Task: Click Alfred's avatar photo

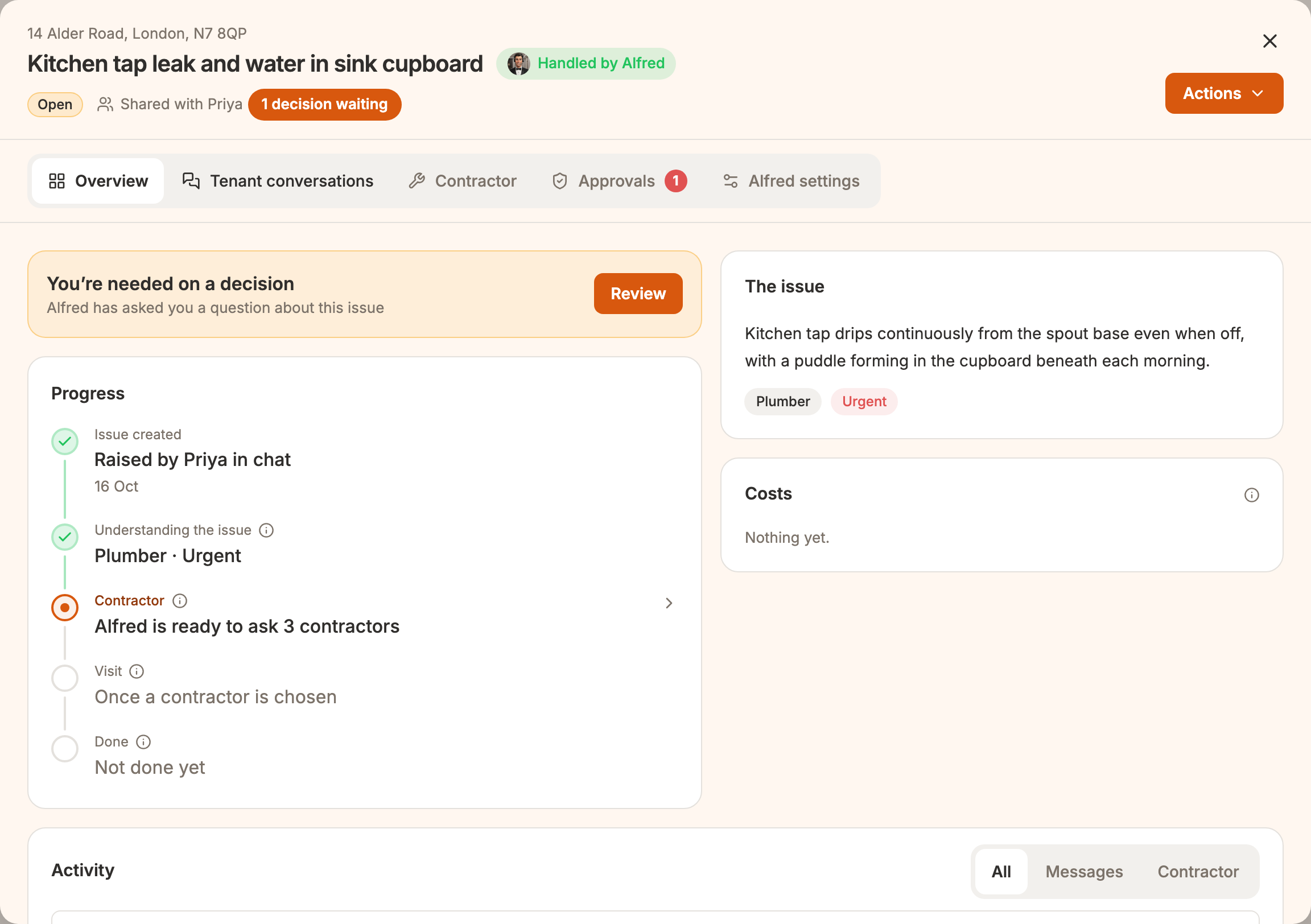Action: pos(518,63)
